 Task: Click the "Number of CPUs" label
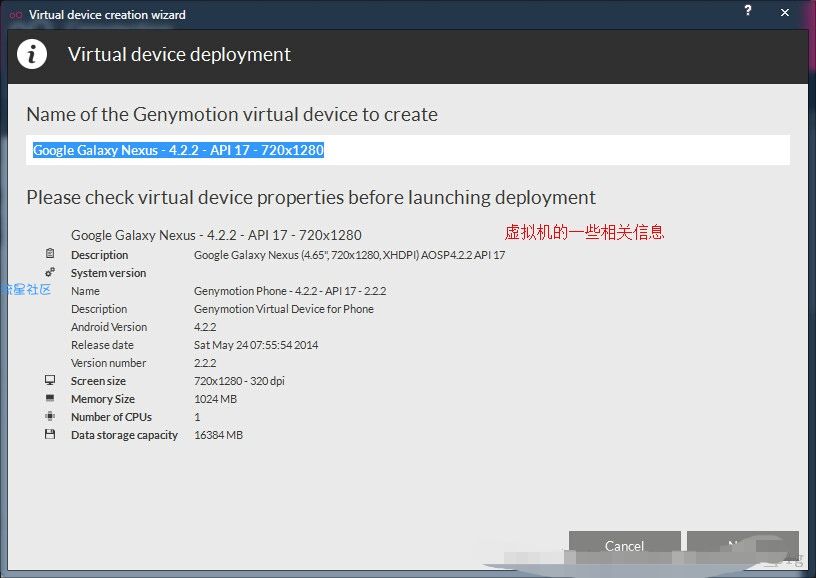pos(111,417)
